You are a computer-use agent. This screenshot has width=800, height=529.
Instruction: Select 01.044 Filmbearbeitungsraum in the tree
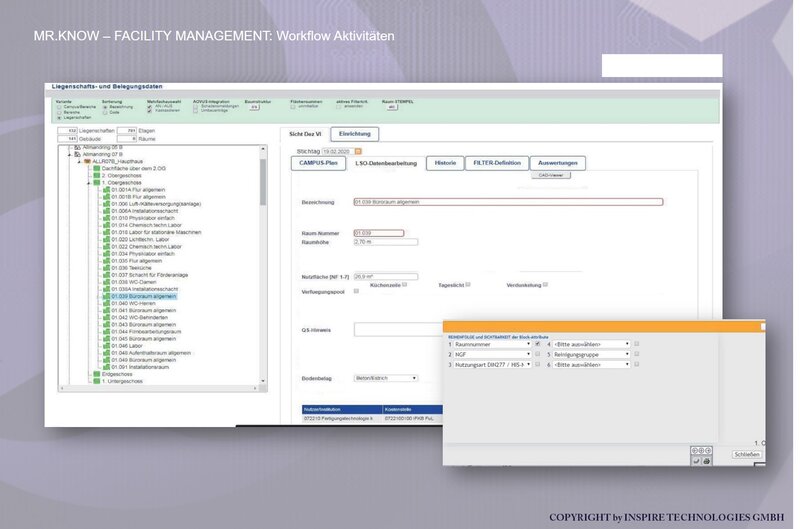pyautogui.click(x=146, y=332)
